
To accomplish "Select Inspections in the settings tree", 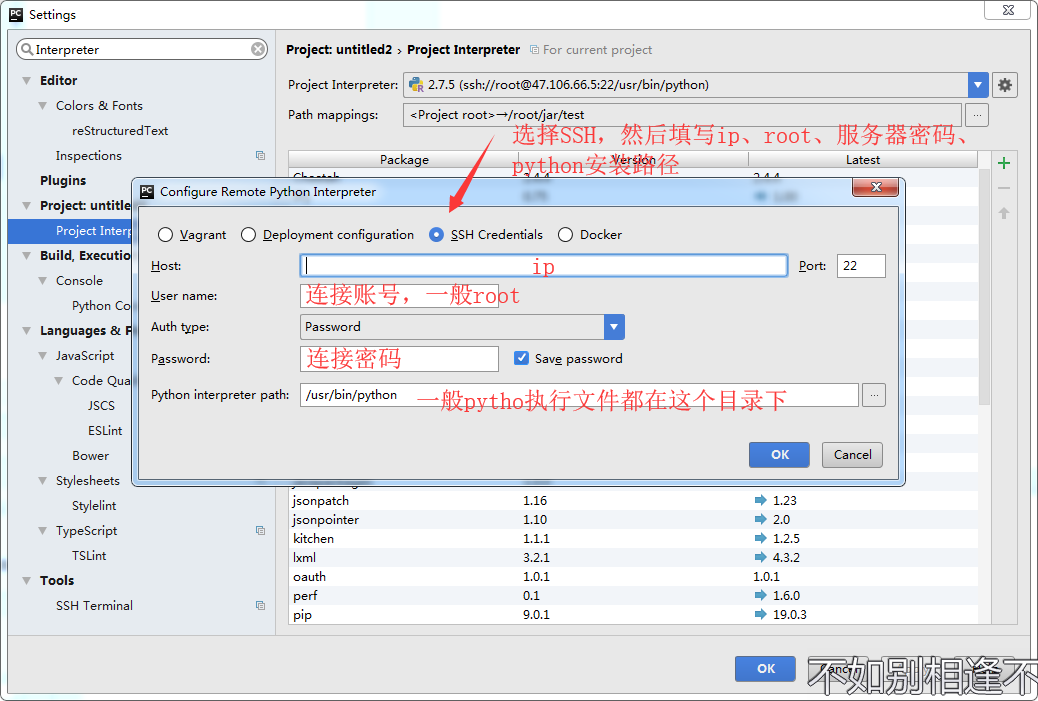I will coord(89,156).
